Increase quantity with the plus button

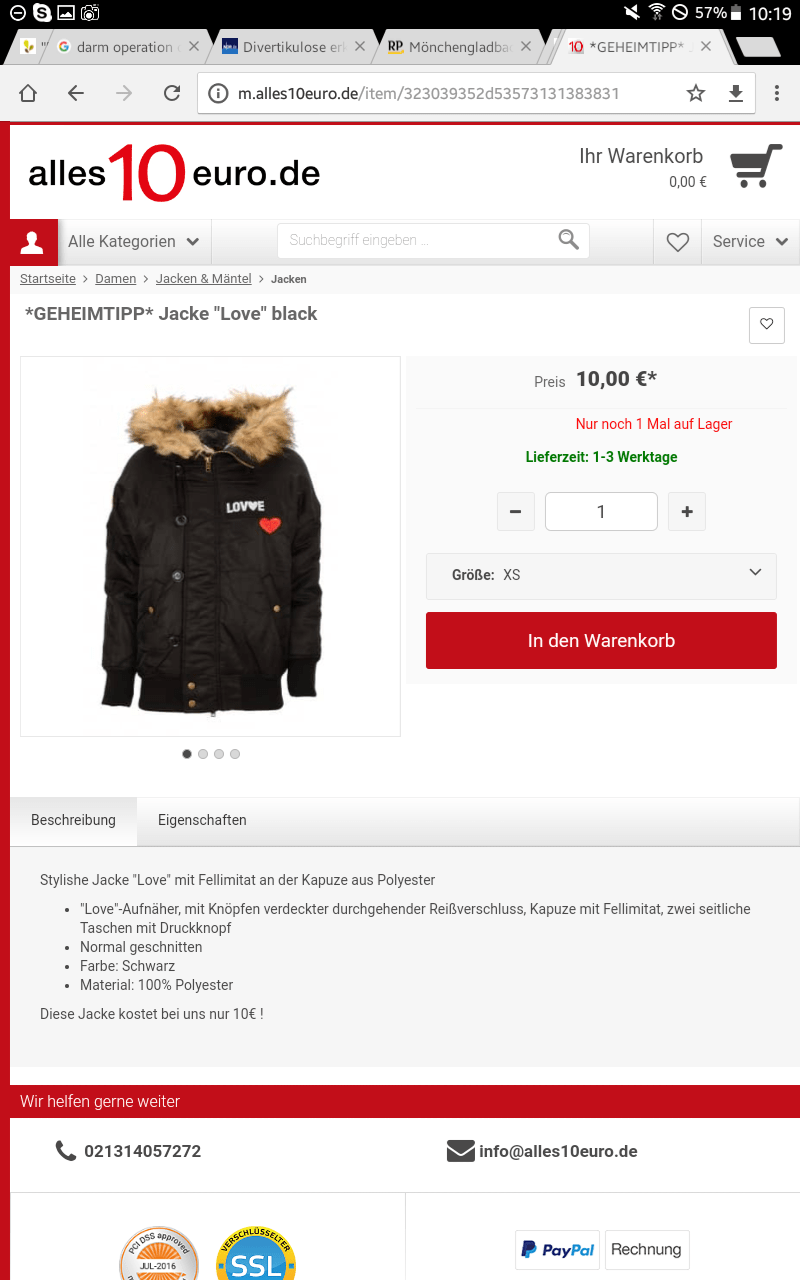point(687,512)
